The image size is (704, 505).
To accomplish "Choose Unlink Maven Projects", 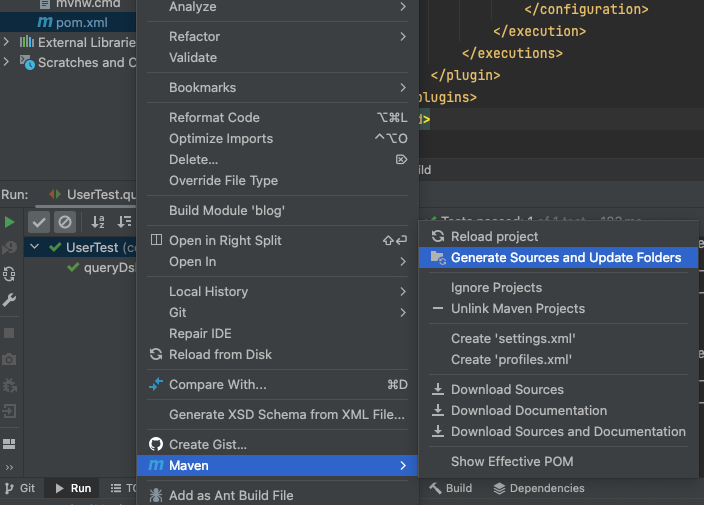I will point(558,309).
